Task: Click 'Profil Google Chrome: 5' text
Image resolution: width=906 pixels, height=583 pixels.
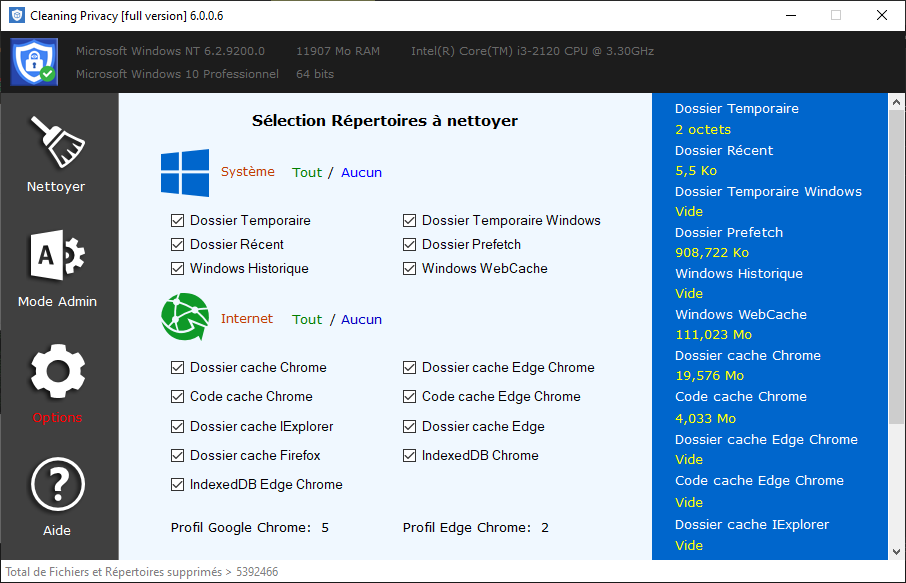Action: tap(250, 528)
